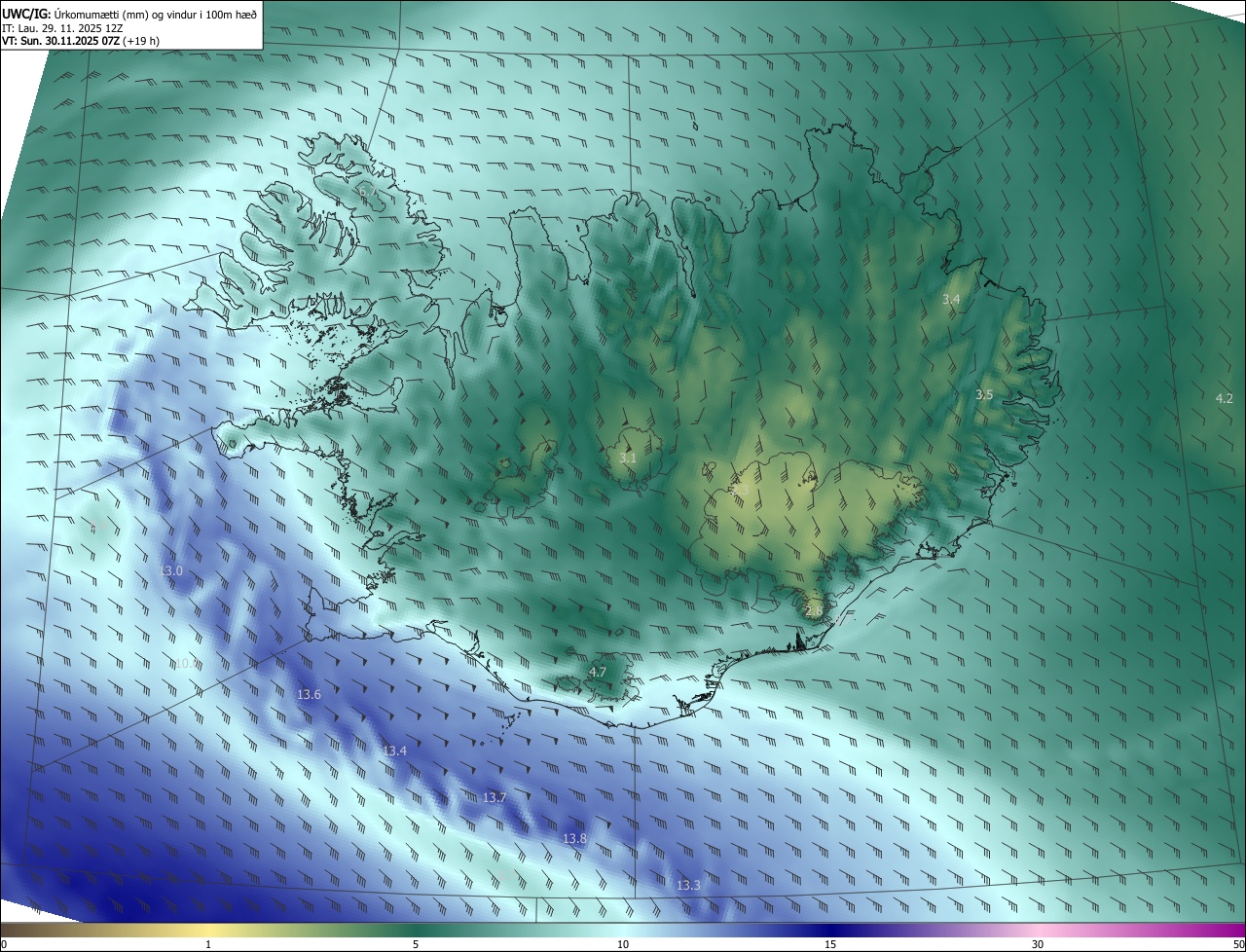1246x952 pixels.
Task: Click the 3.4 value label in the northeast
Action: tap(951, 299)
